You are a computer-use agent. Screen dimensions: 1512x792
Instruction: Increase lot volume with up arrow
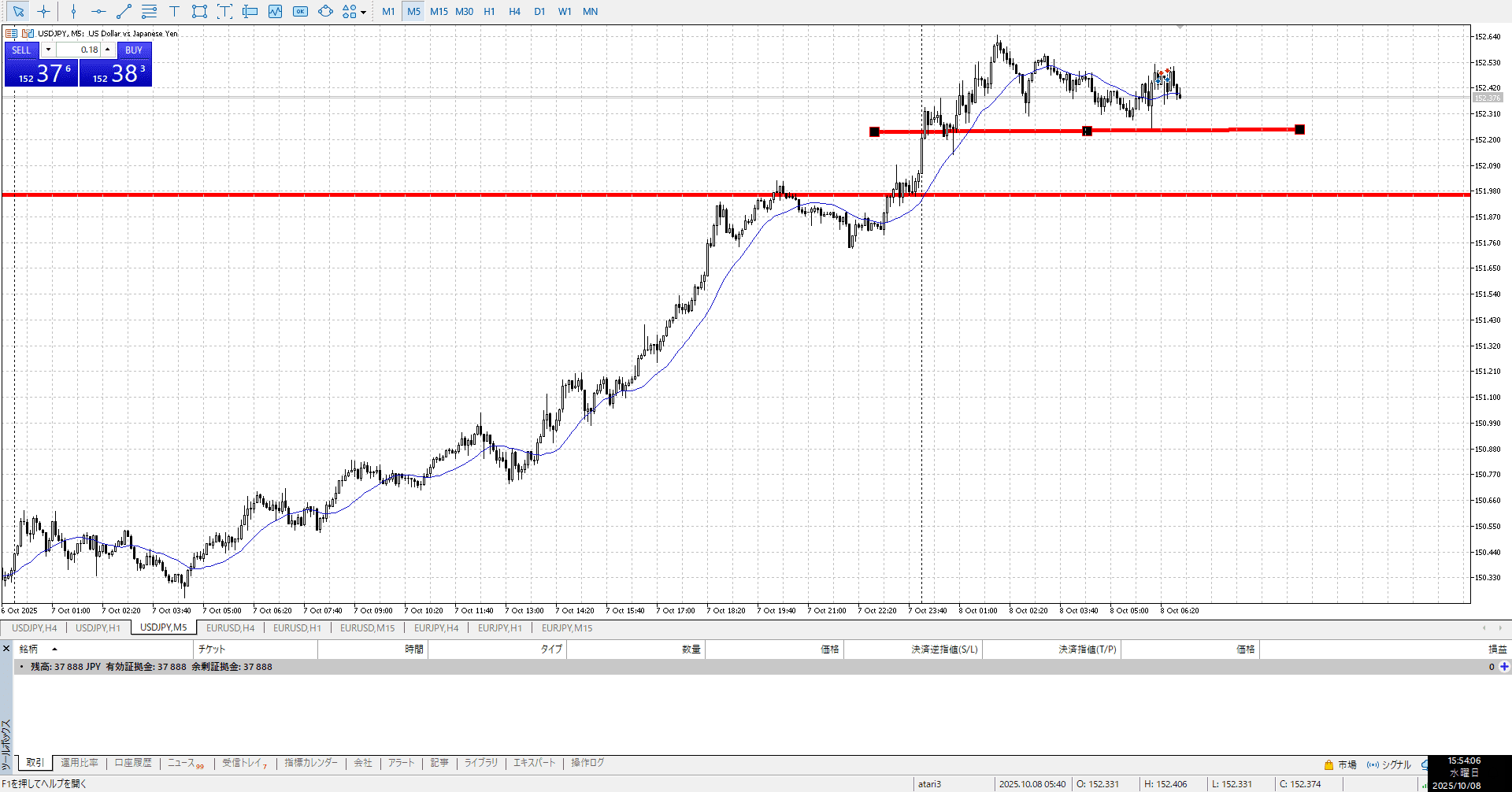108,50
